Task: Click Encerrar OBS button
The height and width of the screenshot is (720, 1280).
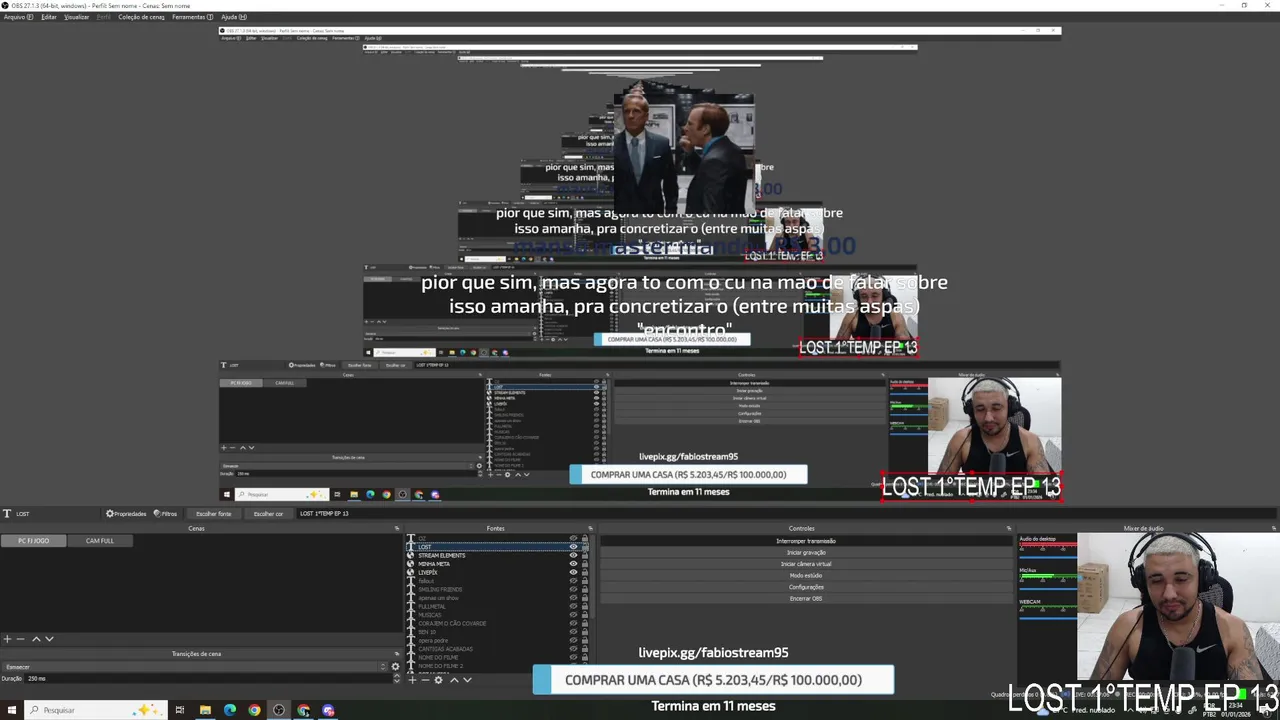Action: point(806,598)
